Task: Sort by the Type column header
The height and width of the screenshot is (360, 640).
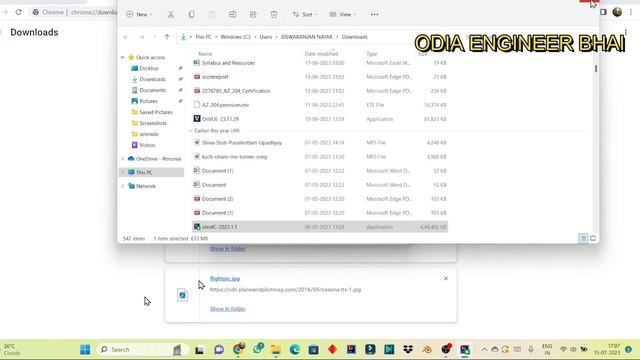Action: (x=371, y=54)
